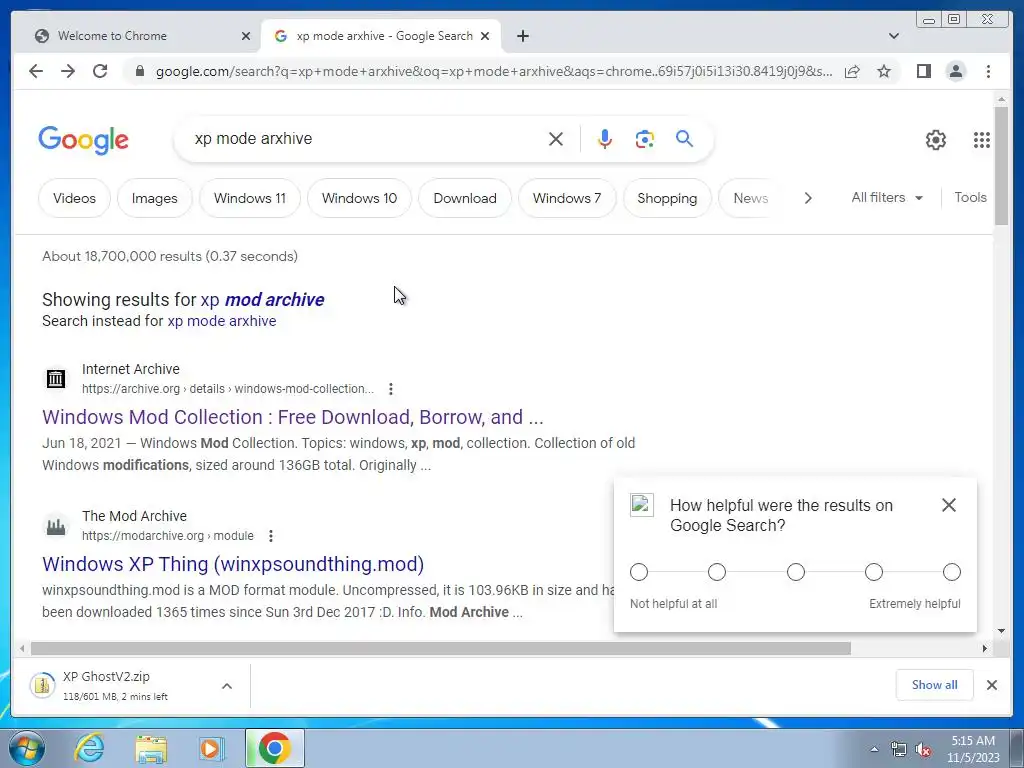Filter results by Shopping
This screenshot has width=1024, height=768.
tap(667, 198)
